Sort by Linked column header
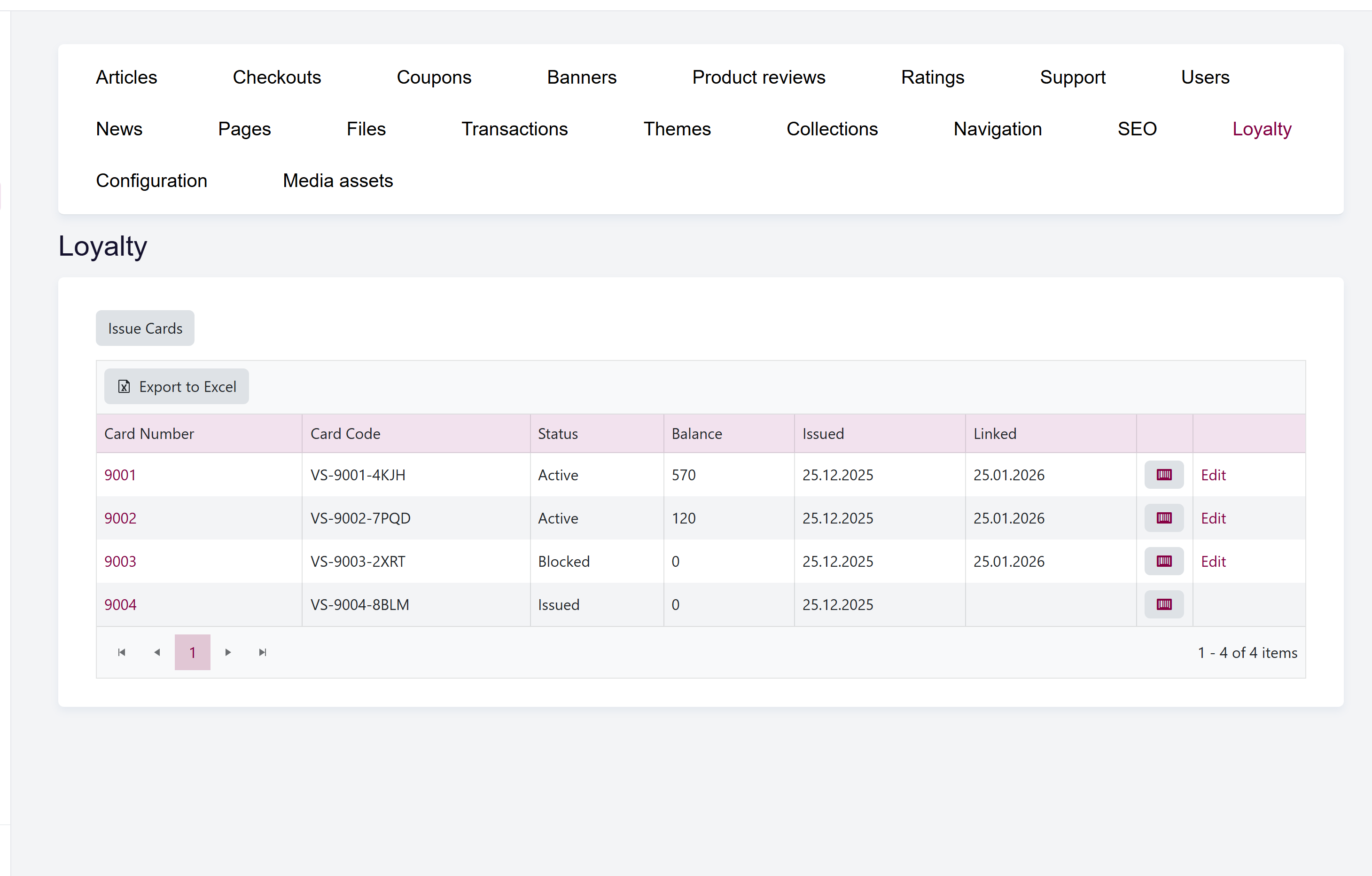This screenshot has width=1372, height=876. click(x=1051, y=434)
